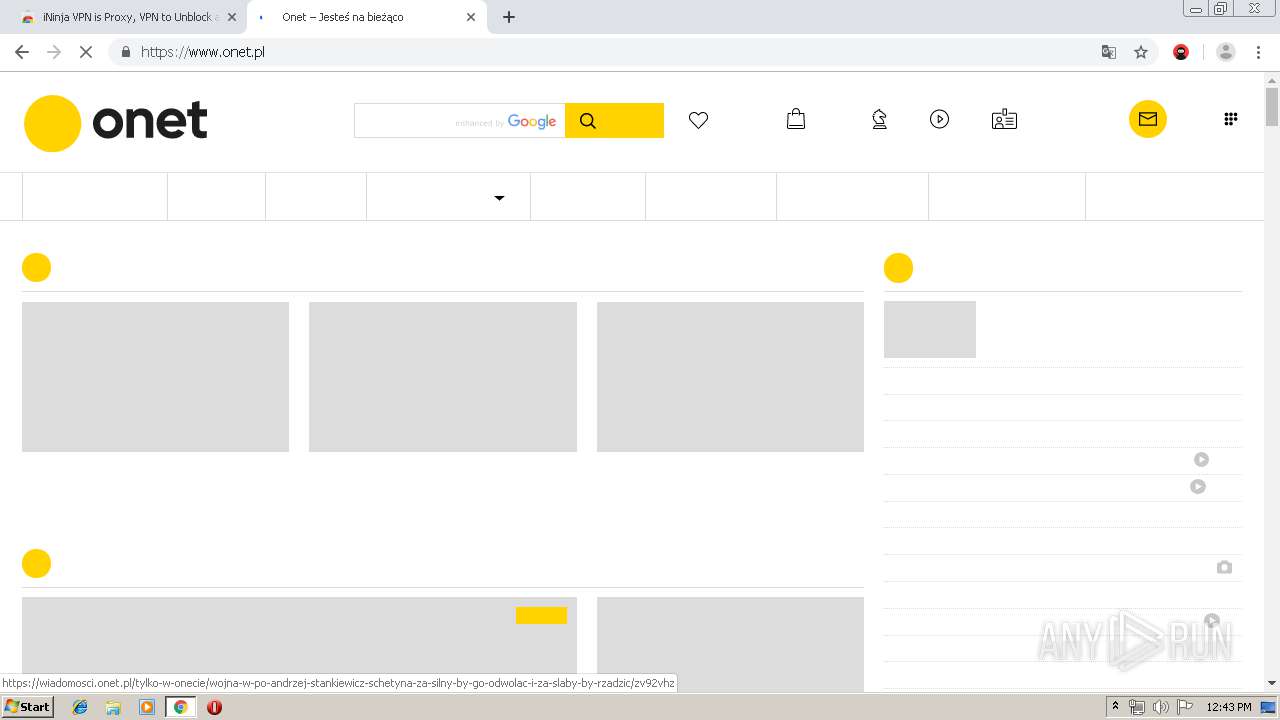Click the small thumbnail in right column

930,329
